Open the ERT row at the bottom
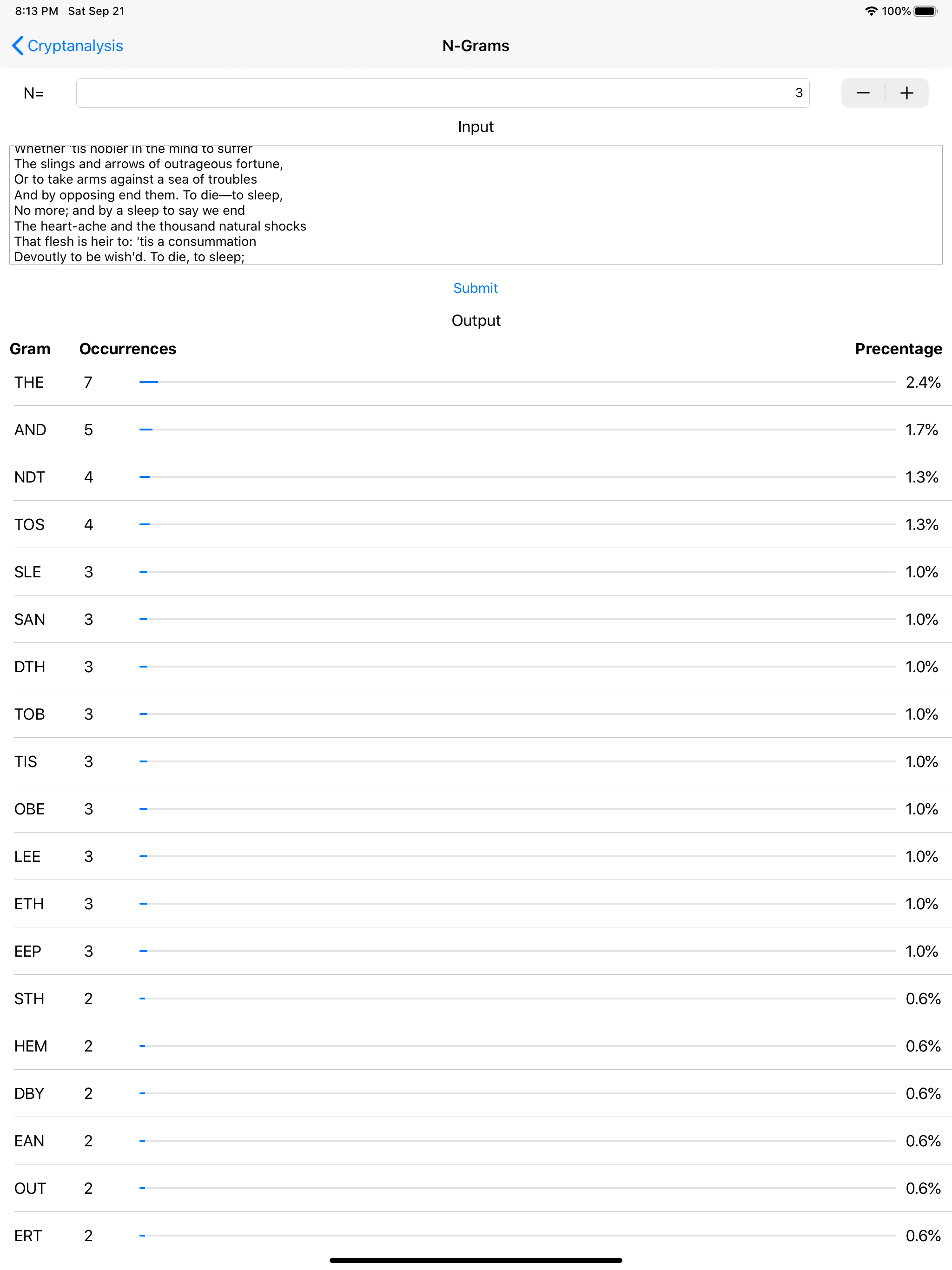This screenshot has width=952, height=1270. pyautogui.click(x=476, y=1236)
